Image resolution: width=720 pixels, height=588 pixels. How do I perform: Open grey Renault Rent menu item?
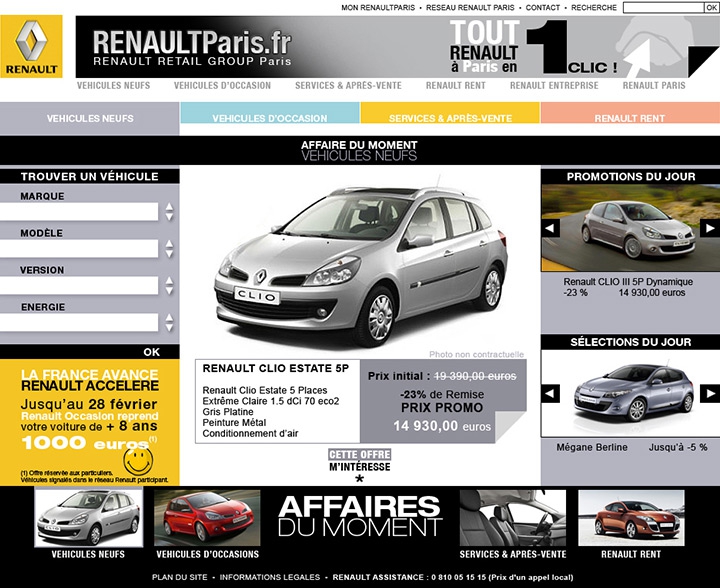point(456,85)
